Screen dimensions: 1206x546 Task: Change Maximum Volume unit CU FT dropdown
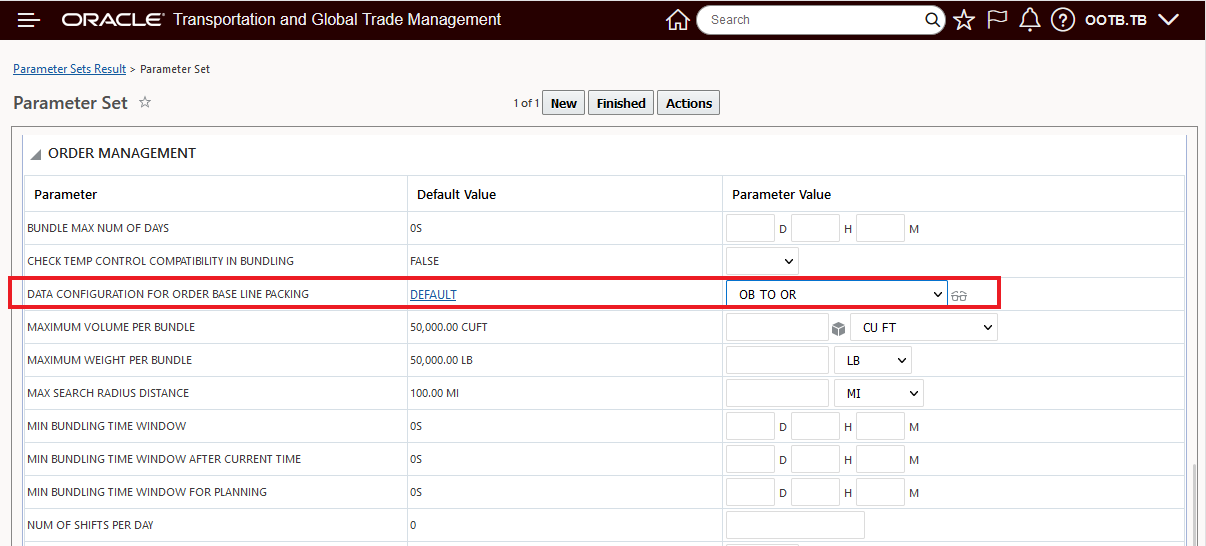(923, 327)
